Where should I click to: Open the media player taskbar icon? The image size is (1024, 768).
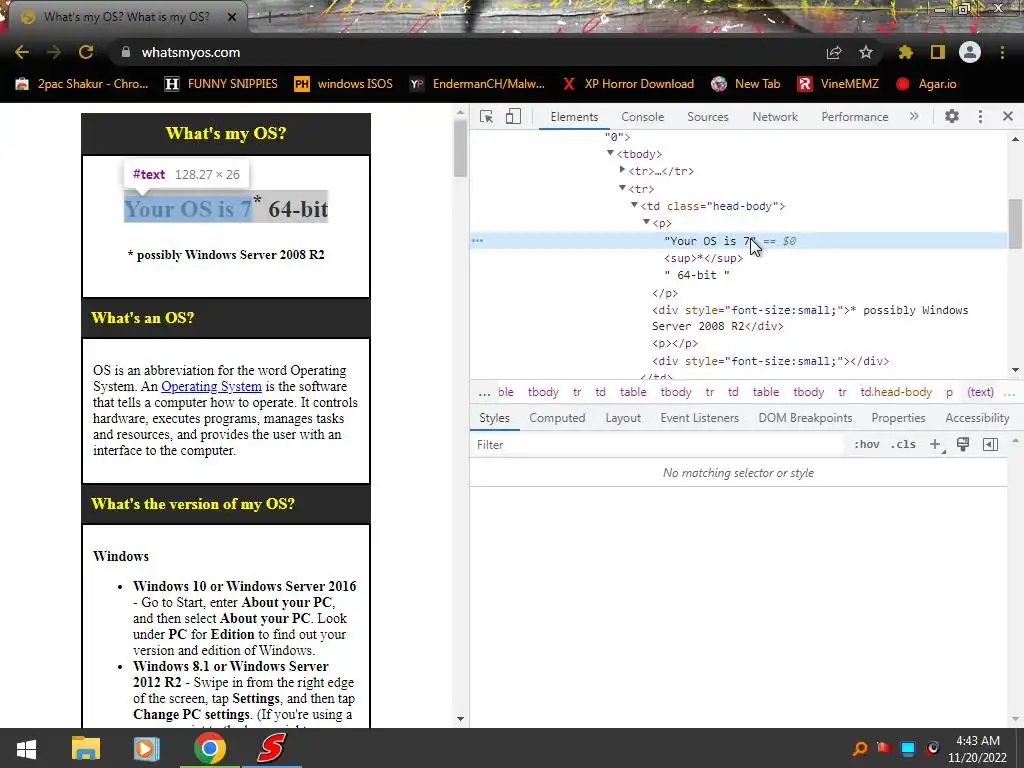(x=146, y=748)
